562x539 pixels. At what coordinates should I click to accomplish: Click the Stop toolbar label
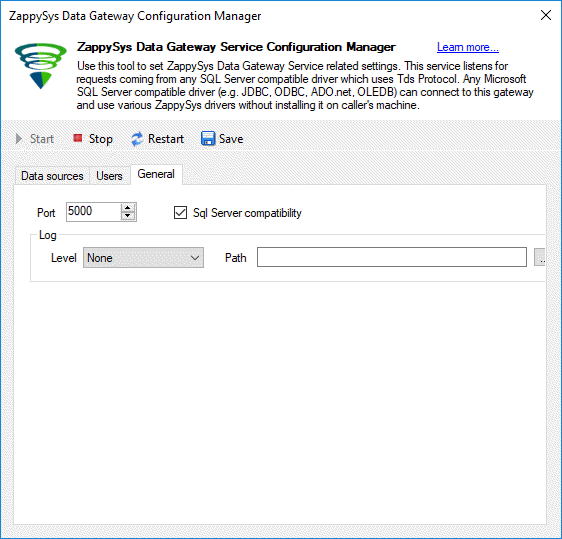tap(101, 139)
